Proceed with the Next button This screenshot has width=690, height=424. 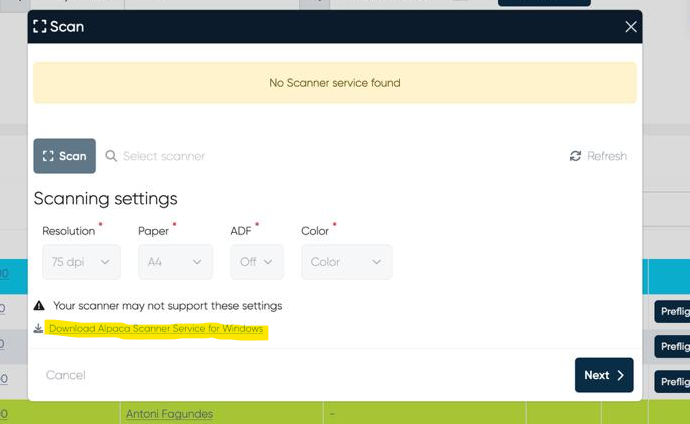pyautogui.click(x=603, y=375)
